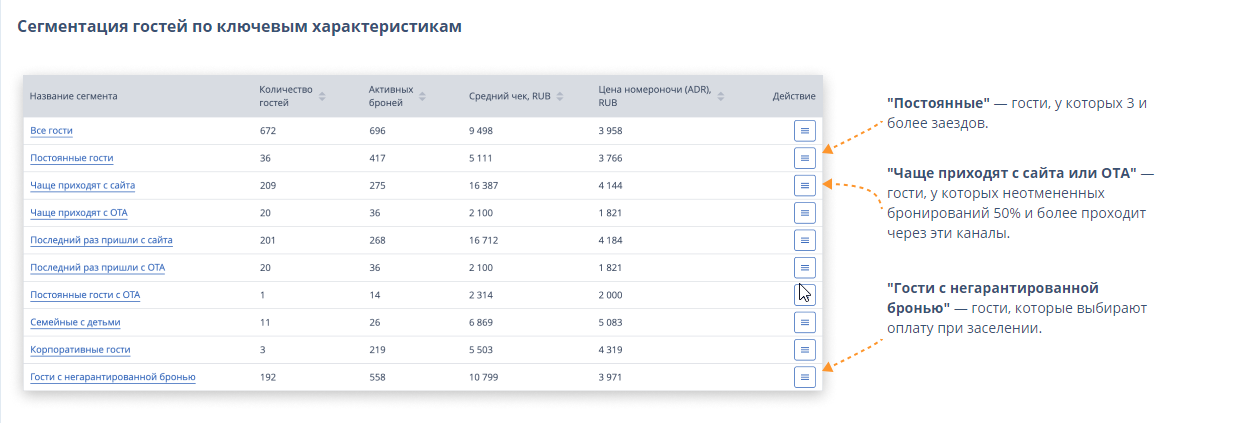Screen dimensions: 1253x423
Task: Open Последний раз пришли с ОТА segment
Action: (x=98, y=267)
